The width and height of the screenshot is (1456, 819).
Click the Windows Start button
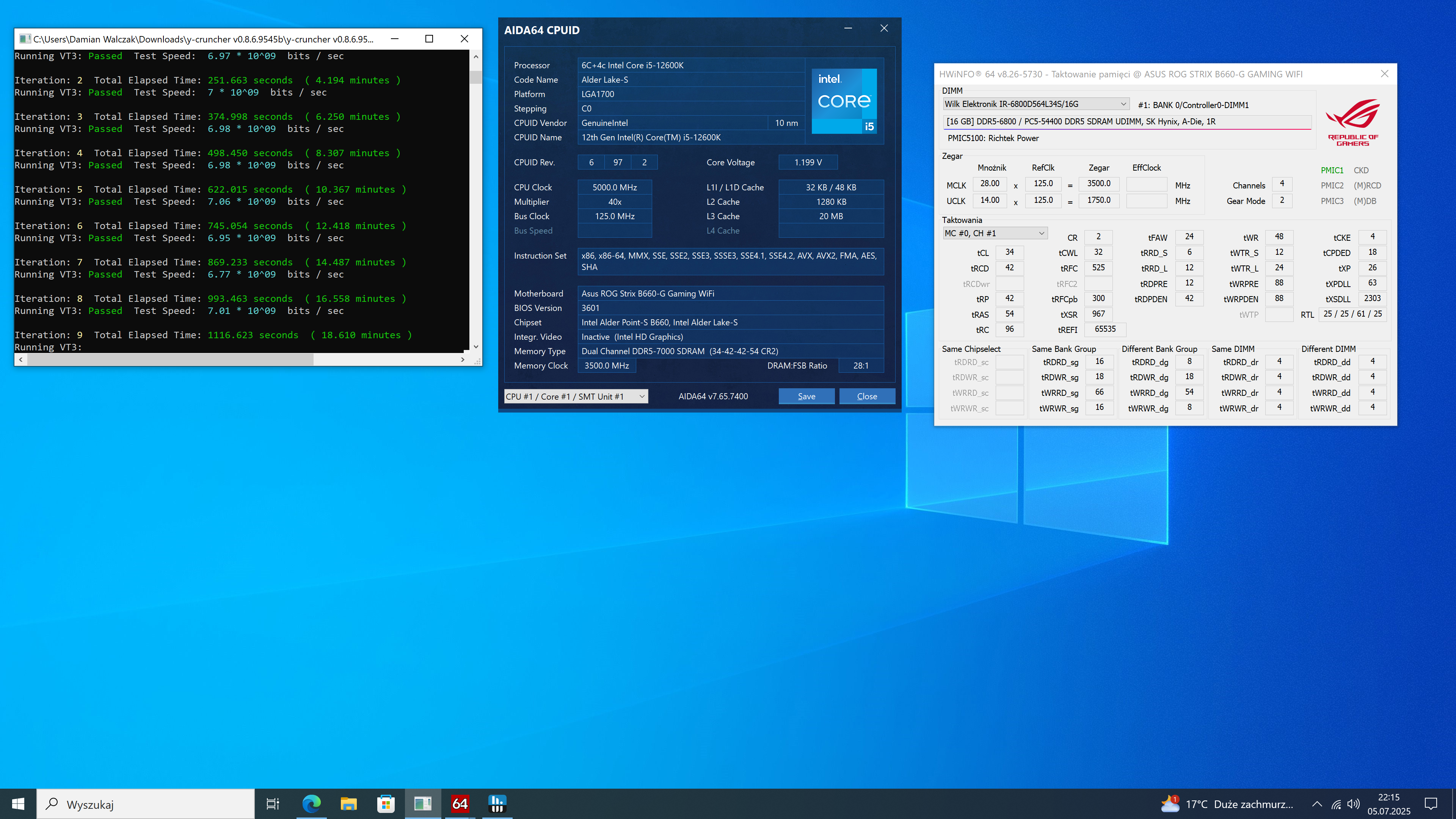pyautogui.click(x=18, y=804)
